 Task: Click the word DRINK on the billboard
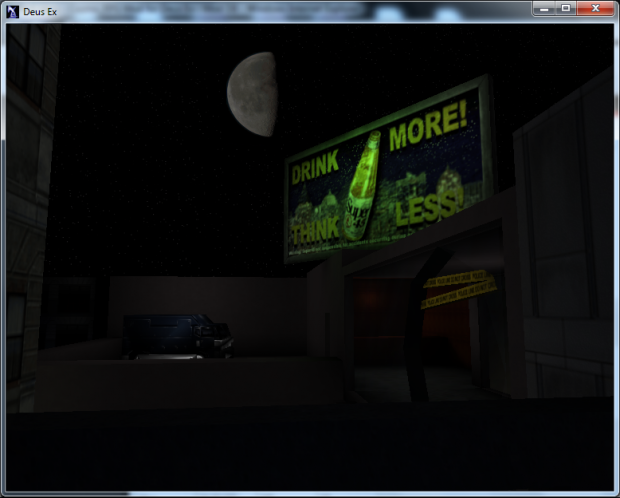(316, 169)
